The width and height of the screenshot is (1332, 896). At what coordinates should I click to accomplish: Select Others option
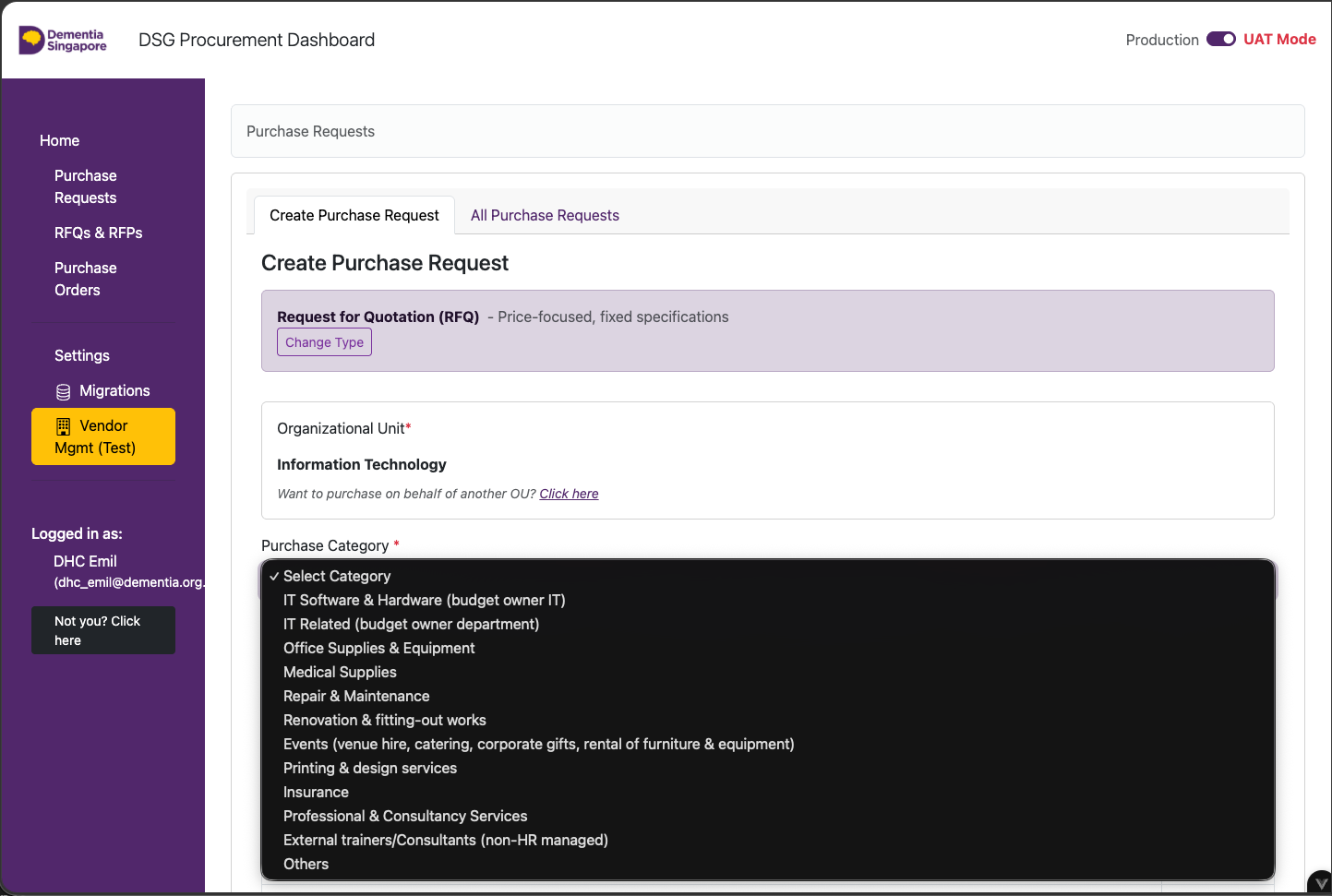point(768,864)
